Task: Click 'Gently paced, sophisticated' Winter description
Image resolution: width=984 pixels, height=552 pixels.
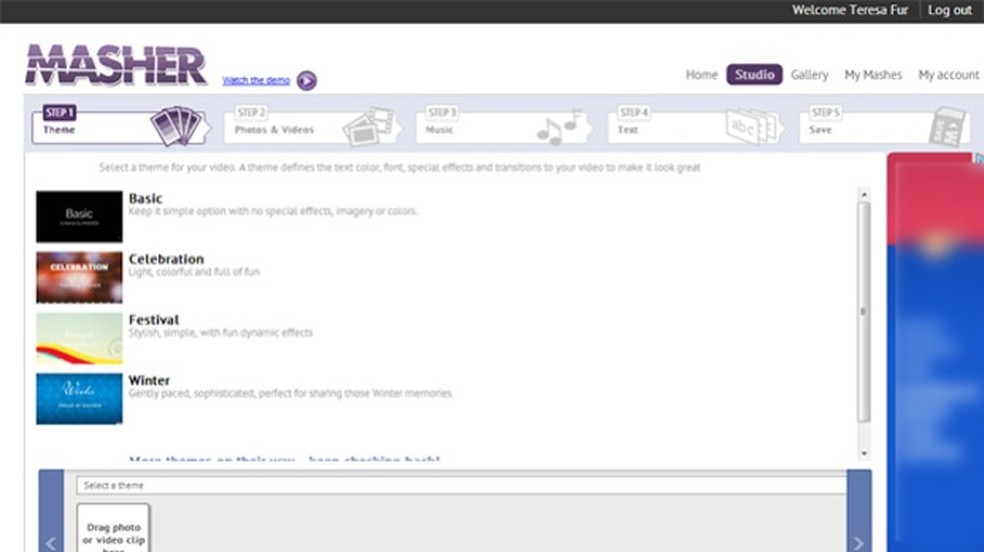Action: click(x=291, y=393)
